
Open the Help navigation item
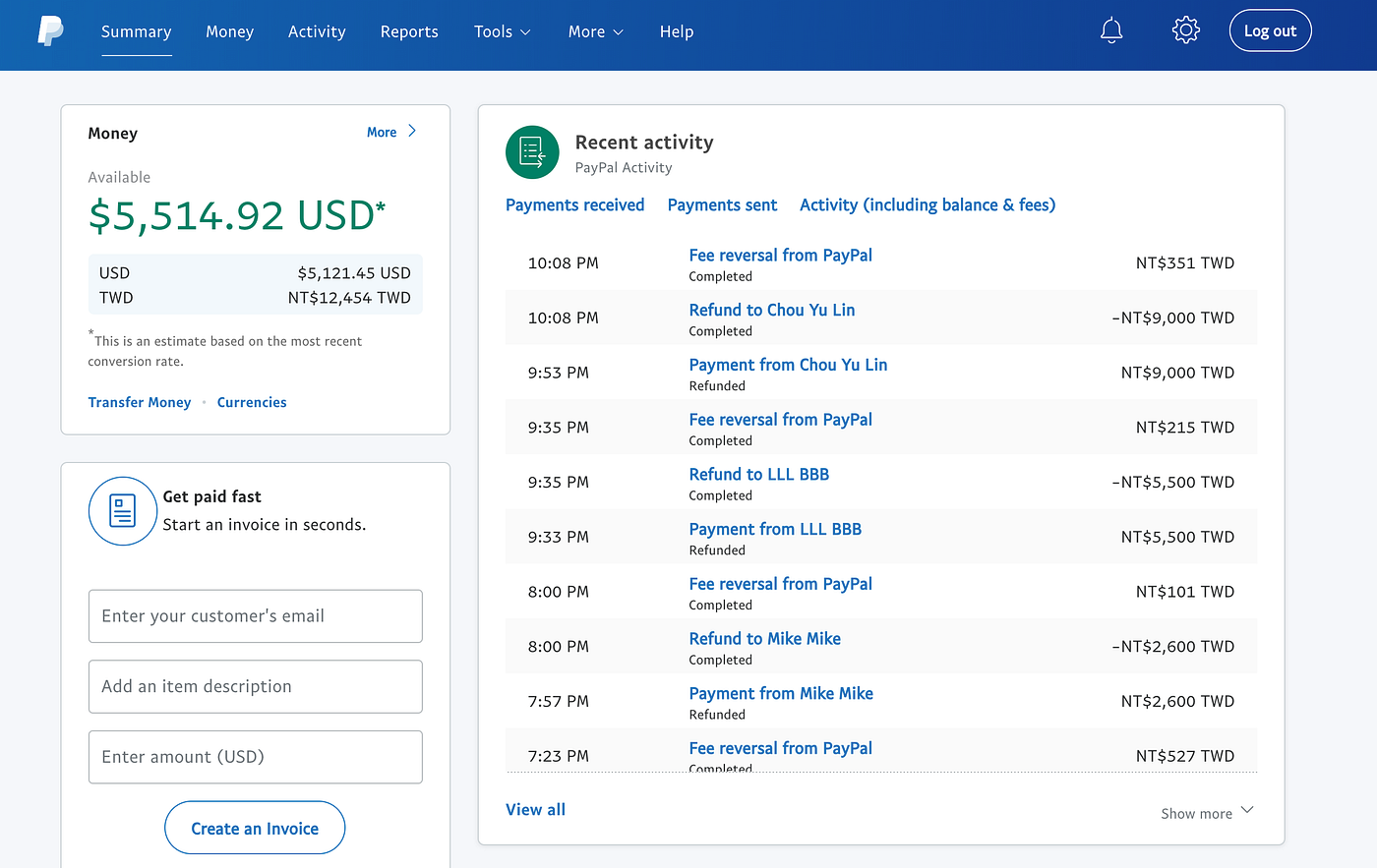click(x=677, y=31)
